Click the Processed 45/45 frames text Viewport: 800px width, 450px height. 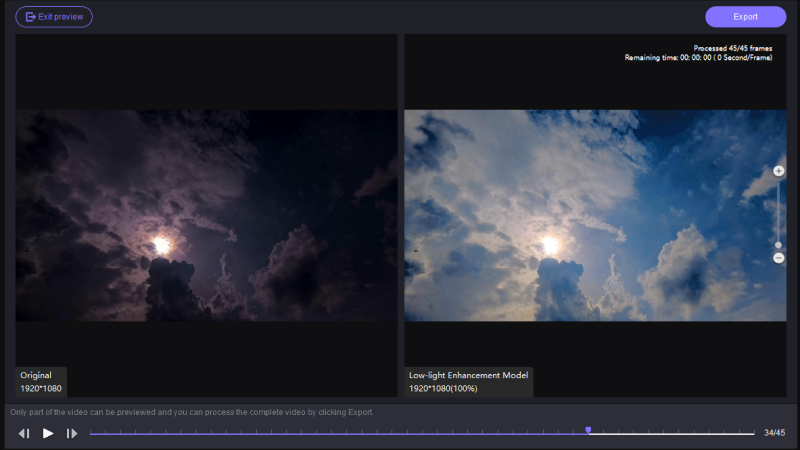click(x=733, y=48)
